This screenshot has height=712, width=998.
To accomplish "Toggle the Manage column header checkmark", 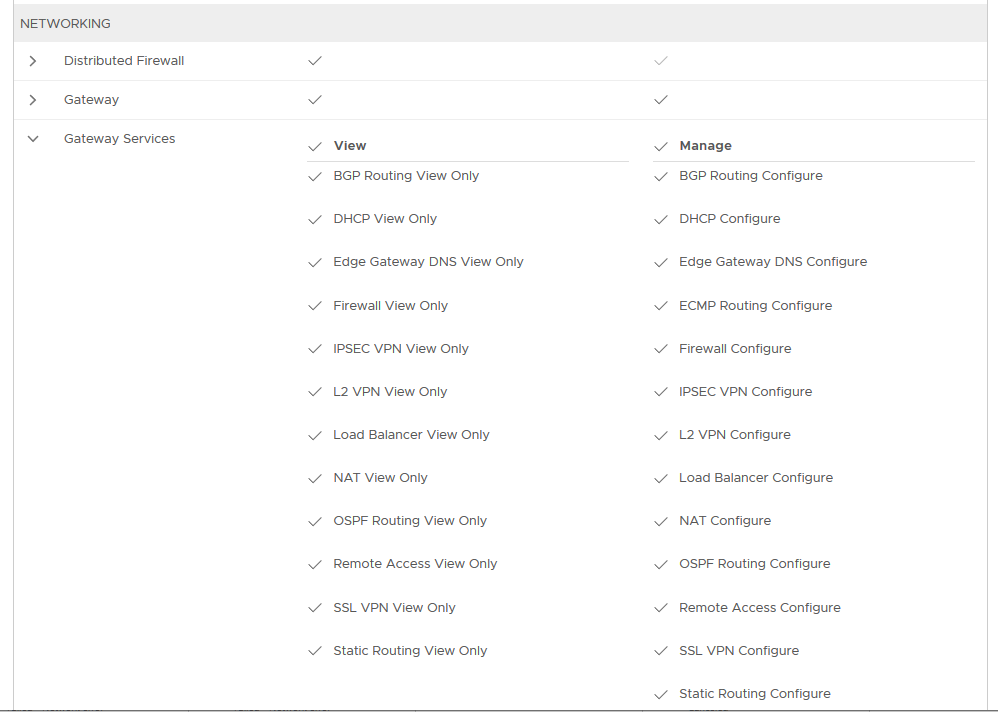I will click(x=660, y=146).
